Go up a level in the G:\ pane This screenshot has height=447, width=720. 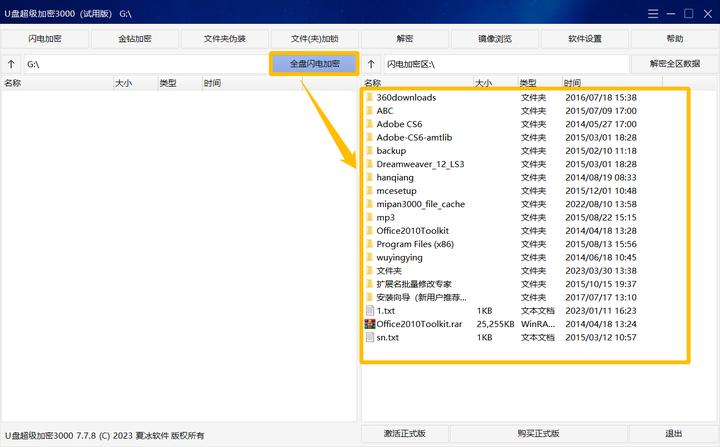tap(11, 64)
